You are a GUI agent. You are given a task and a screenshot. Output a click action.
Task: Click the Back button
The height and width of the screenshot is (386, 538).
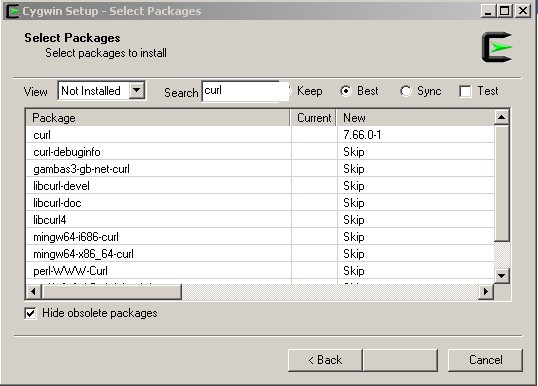[325, 360]
